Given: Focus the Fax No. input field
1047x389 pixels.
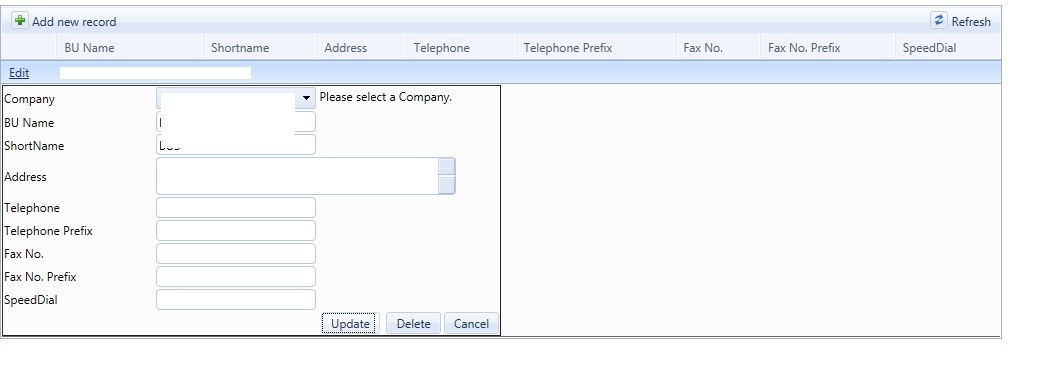Looking at the screenshot, I should click(236, 254).
